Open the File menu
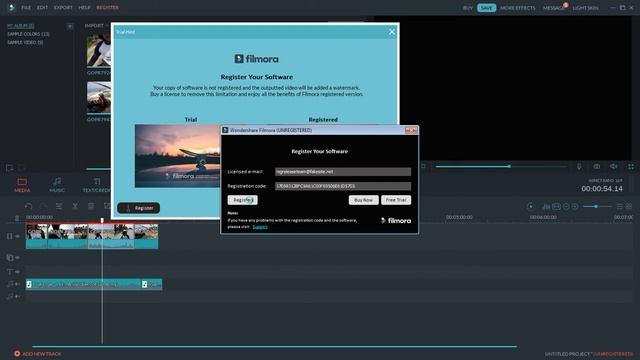640x360 pixels. point(26,7)
